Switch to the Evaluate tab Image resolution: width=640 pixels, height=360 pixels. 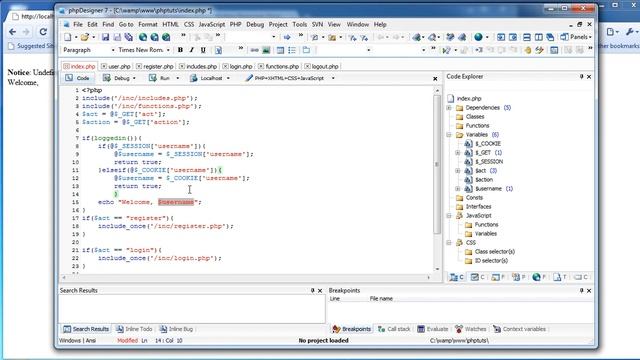[x=433, y=329]
